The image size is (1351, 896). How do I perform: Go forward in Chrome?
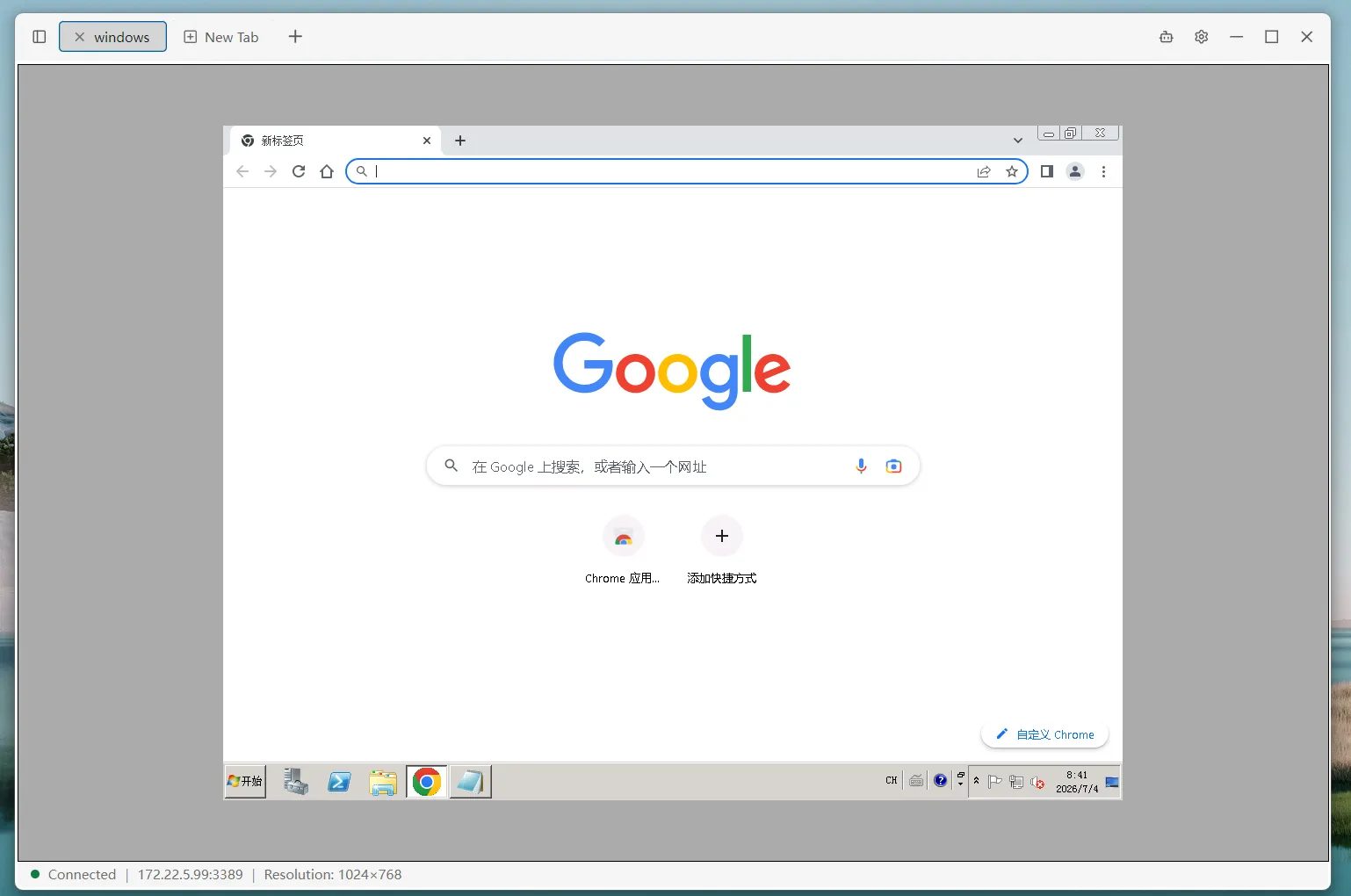(271, 171)
